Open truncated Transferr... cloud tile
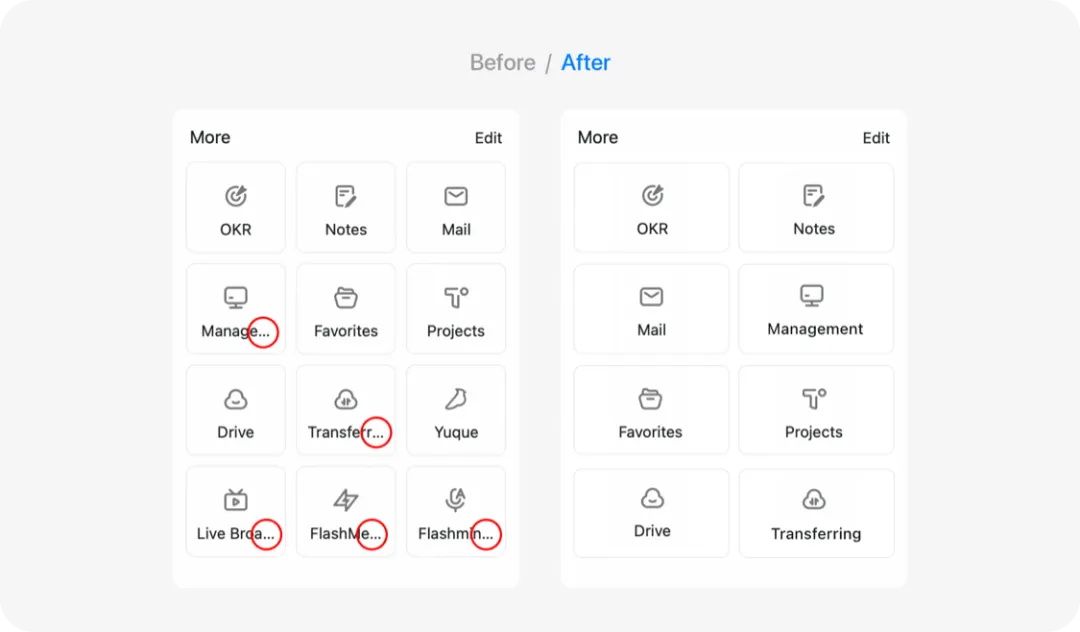 coord(346,410)
